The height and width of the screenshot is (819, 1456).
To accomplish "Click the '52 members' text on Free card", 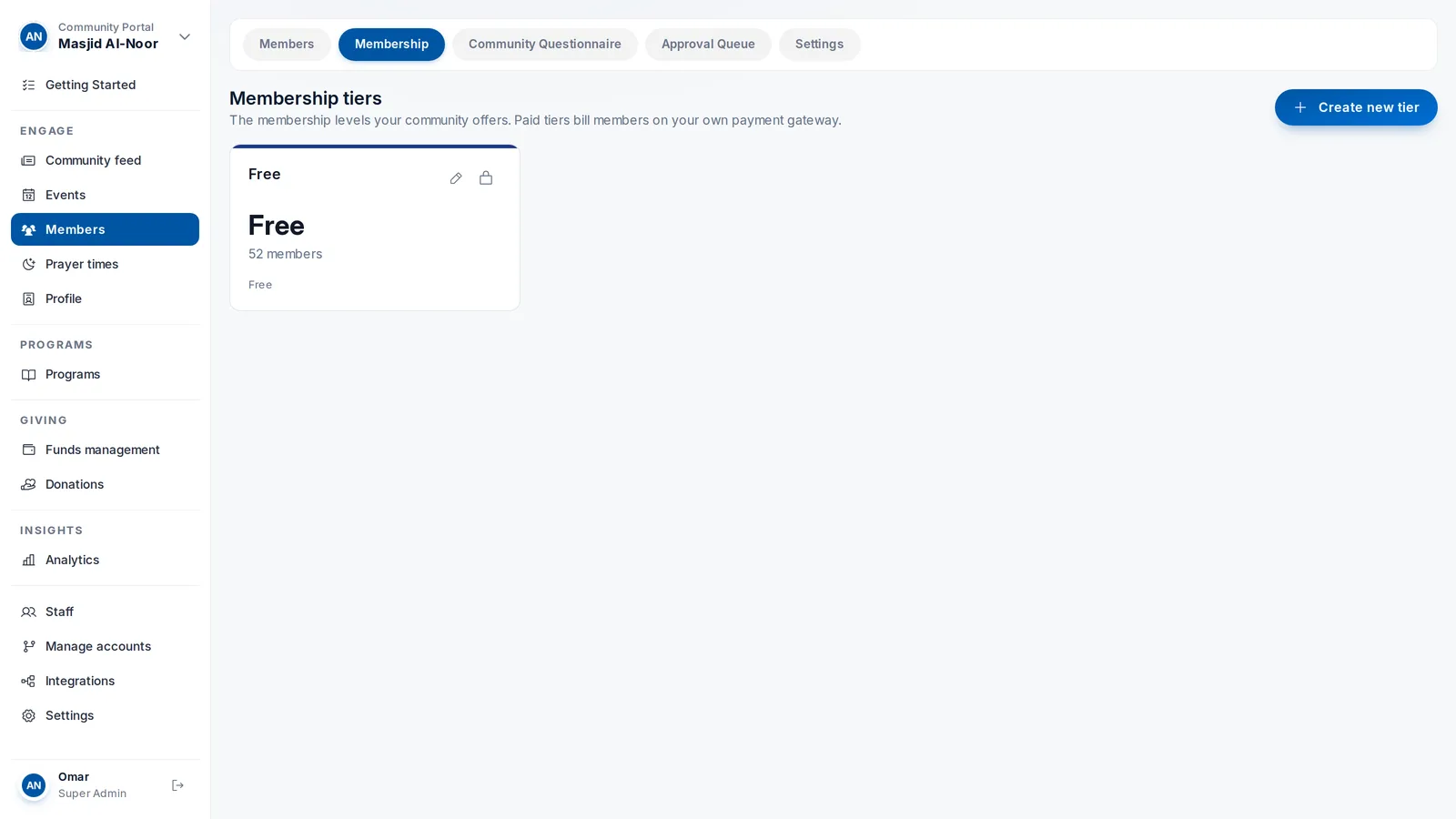I will pos(285,255).
